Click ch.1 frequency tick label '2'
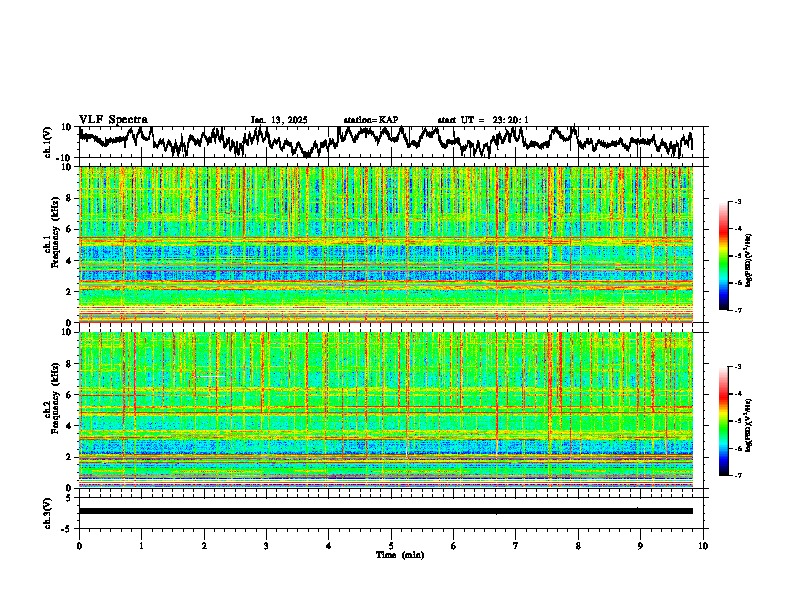Screen dimensions: 792x612 pyautogui.click(x=70, y=292)
